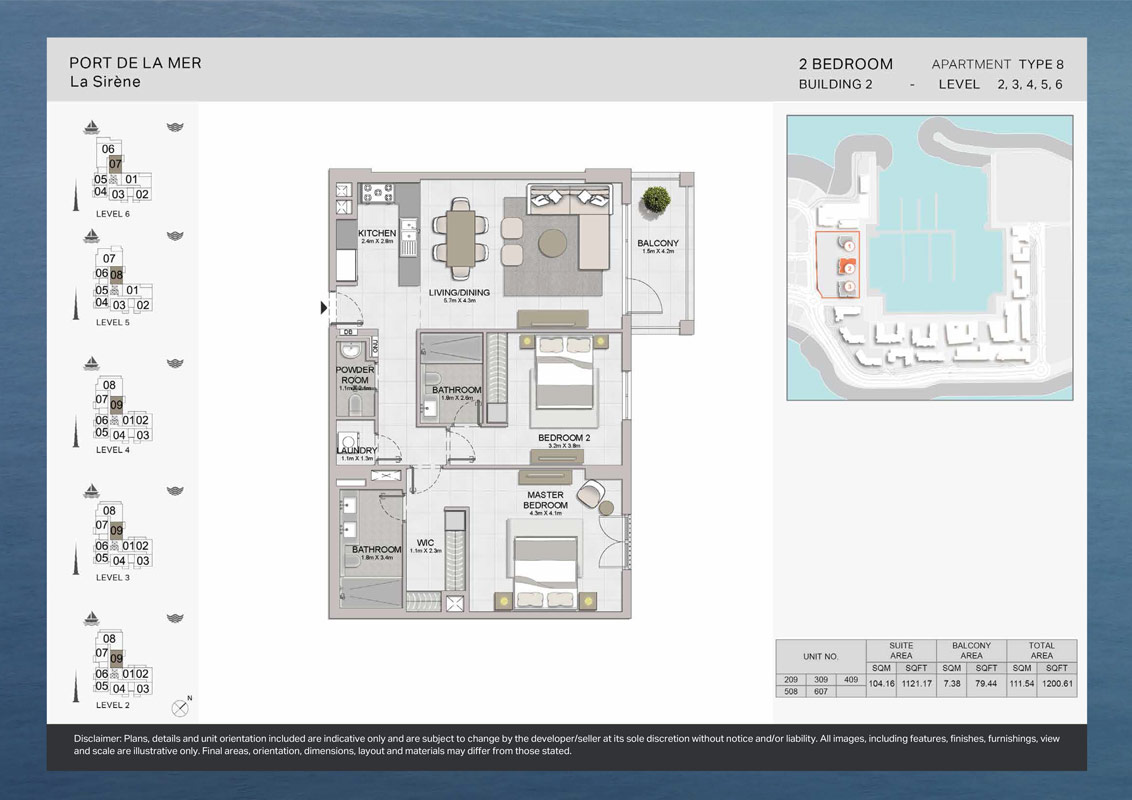This screenshot has height=800, width=1132.
Task: Click the north compass icon
Action: point(180,707)
